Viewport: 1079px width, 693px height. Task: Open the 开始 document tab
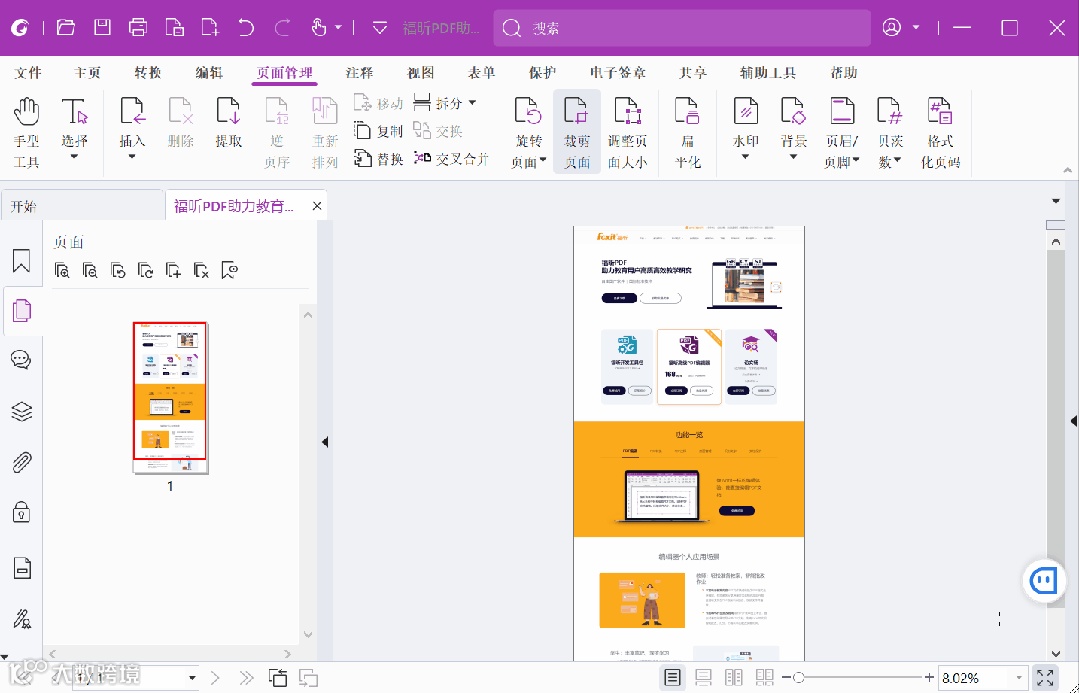pyautogui.click(x=24, y=206)
